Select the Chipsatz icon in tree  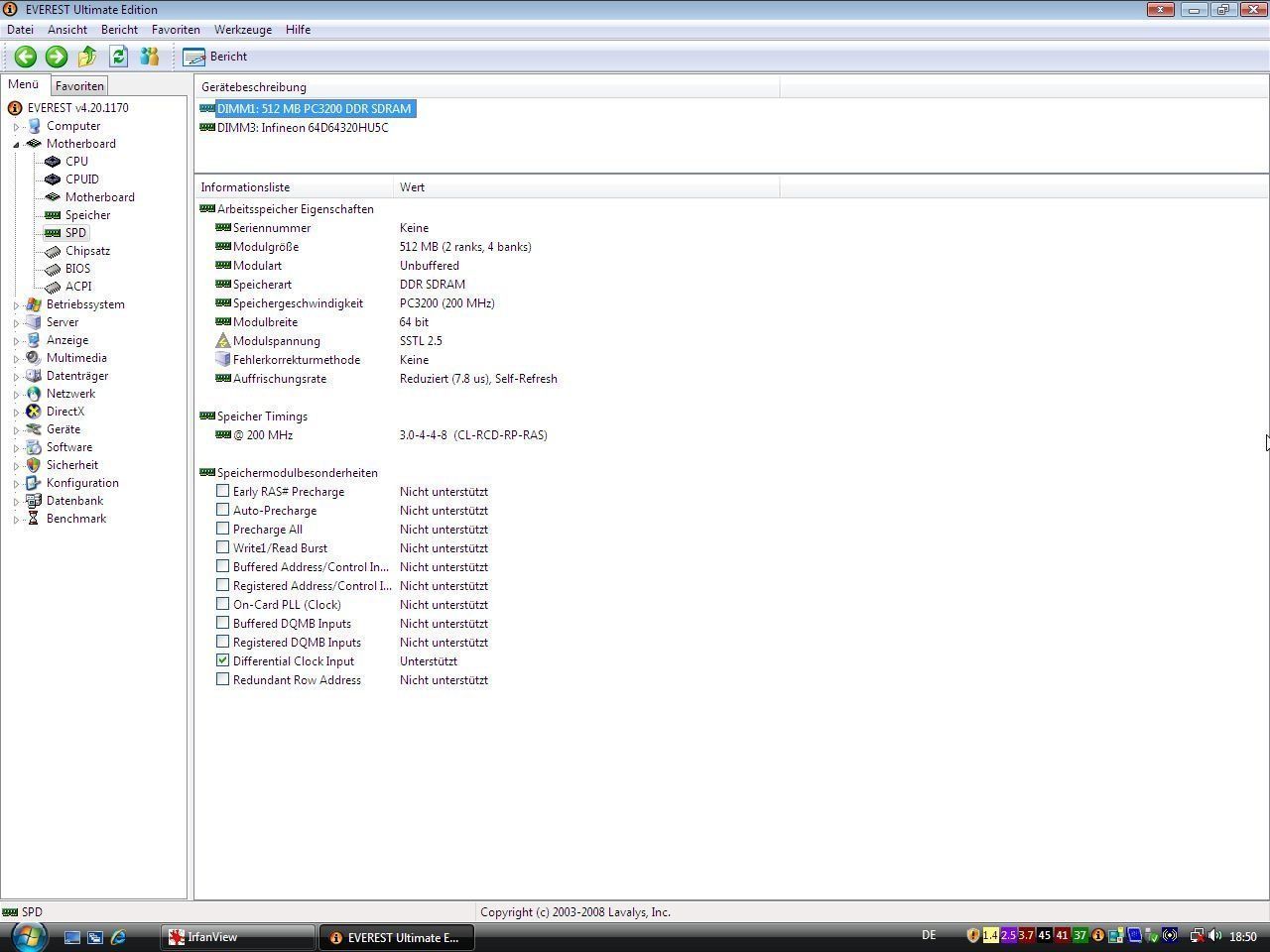click(53, 251)
